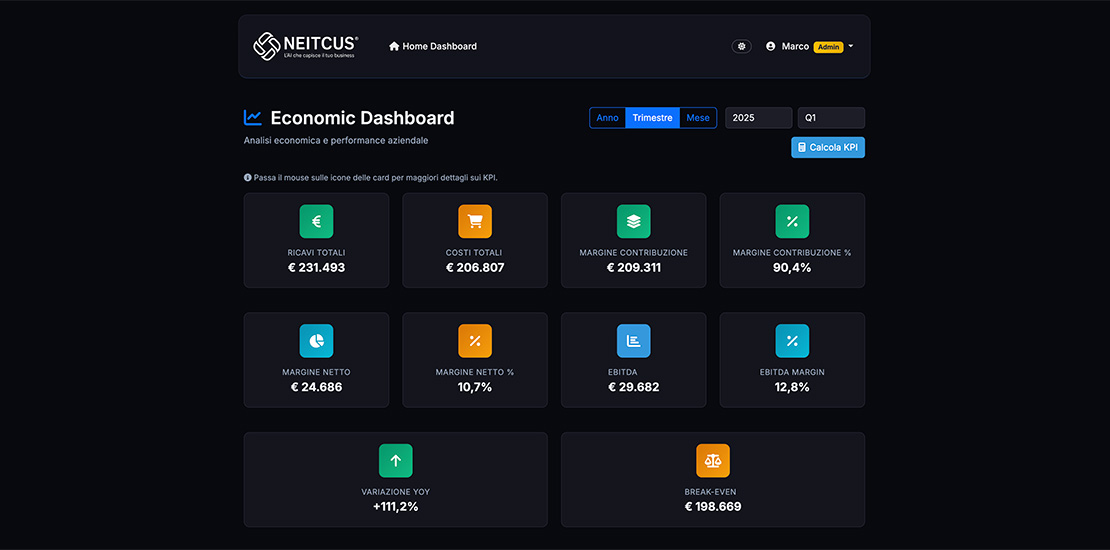Click the info icon before the hint text

(248, 178)
